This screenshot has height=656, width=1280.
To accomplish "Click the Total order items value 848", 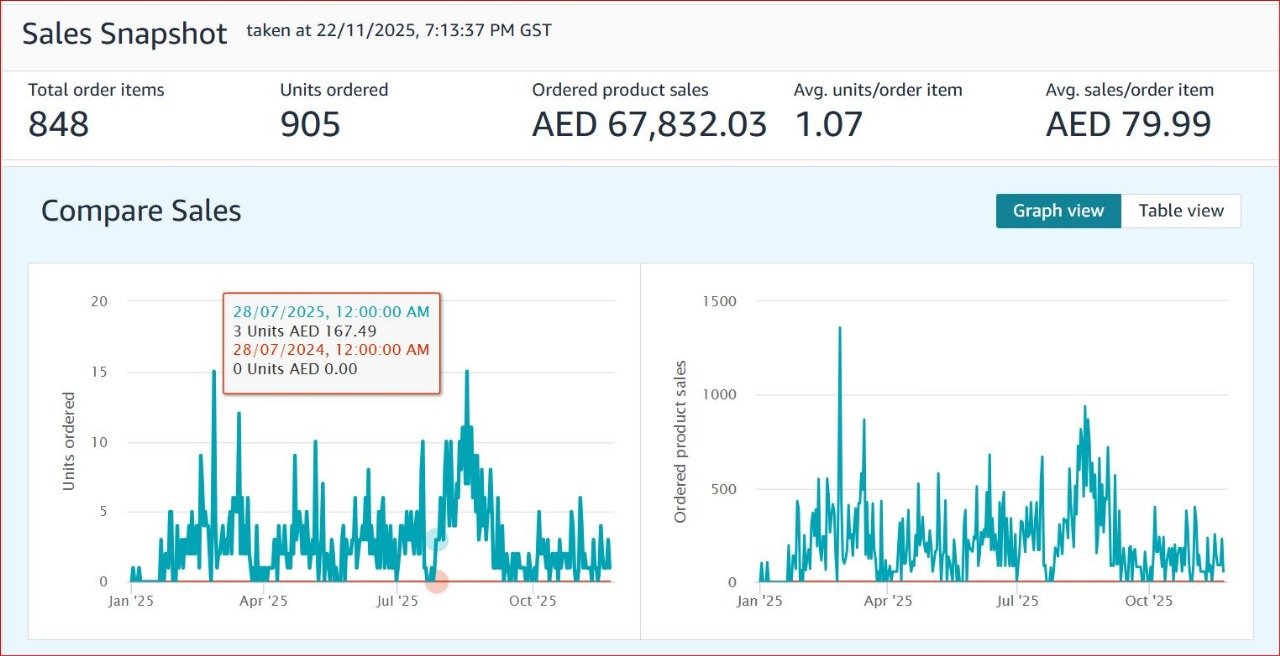I will [x=59, y=125].
